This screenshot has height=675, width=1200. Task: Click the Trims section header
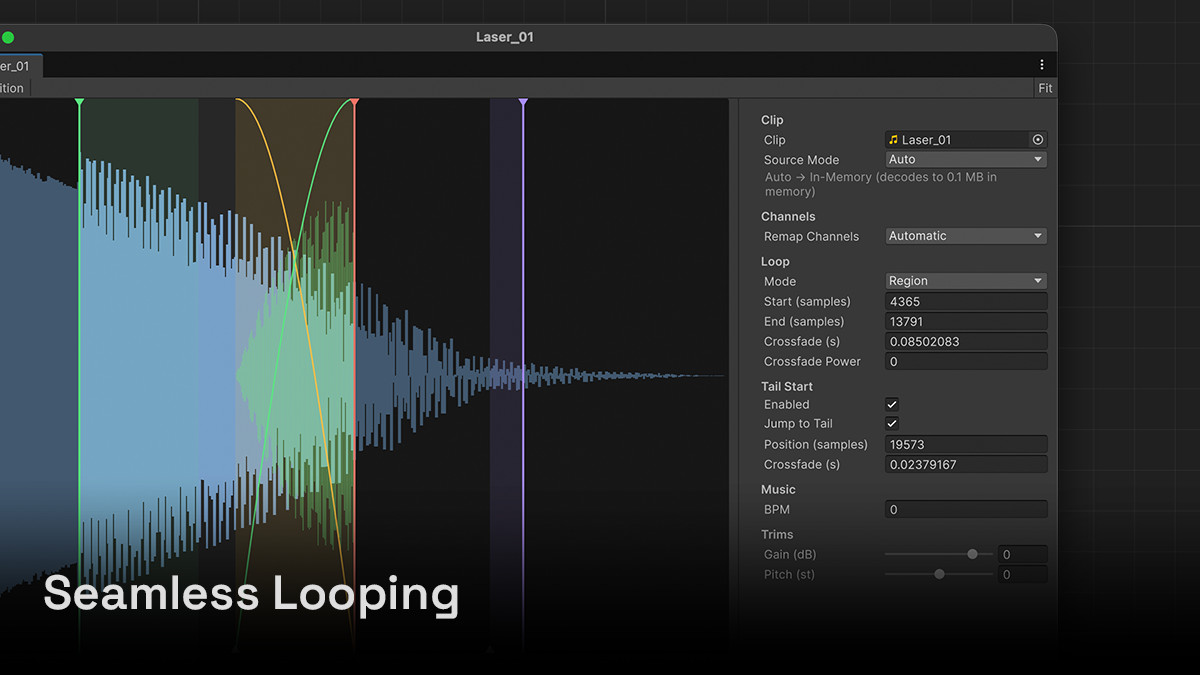point(777,534)
